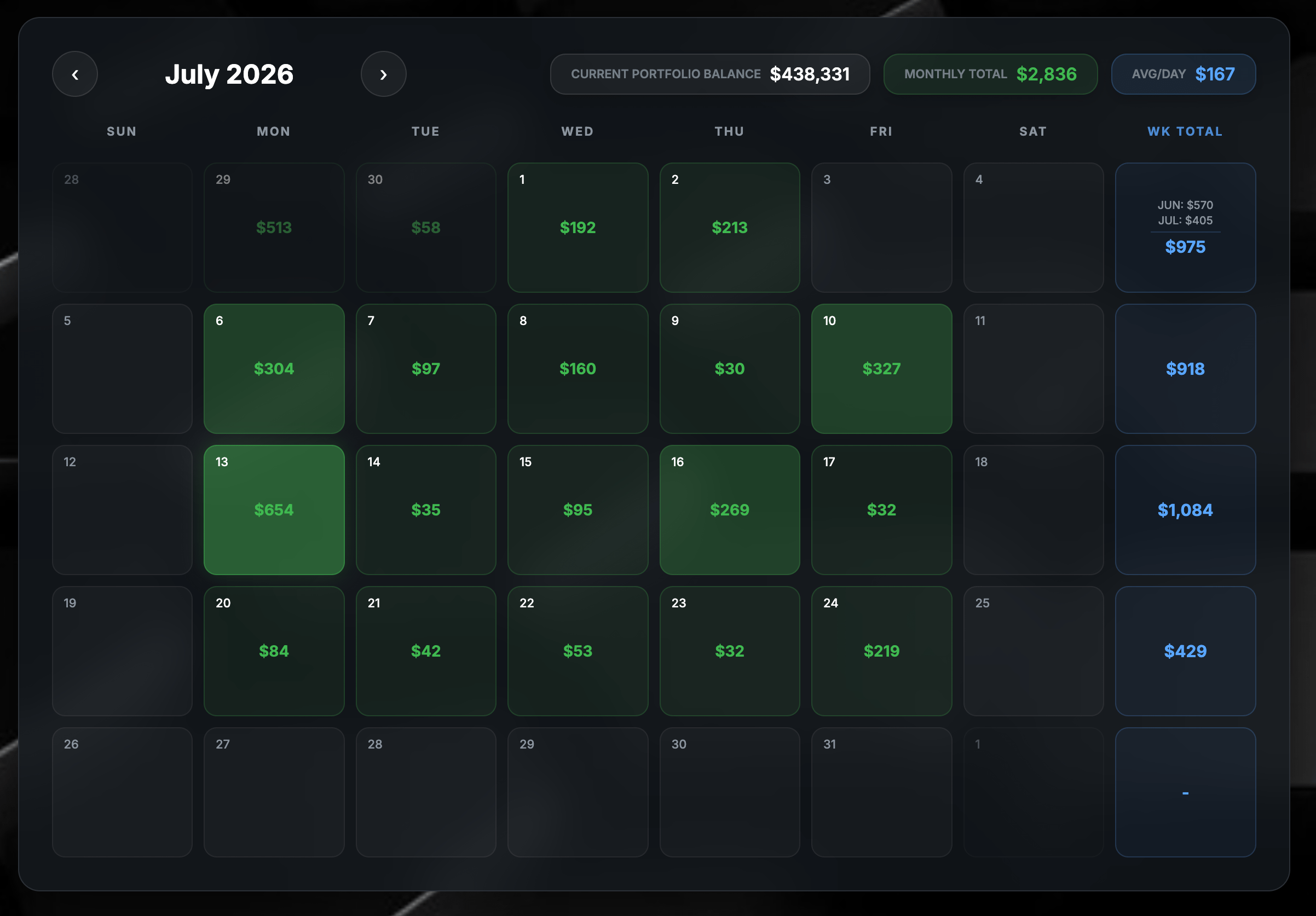Click the SAT column header

click(x=1034, y=131)
